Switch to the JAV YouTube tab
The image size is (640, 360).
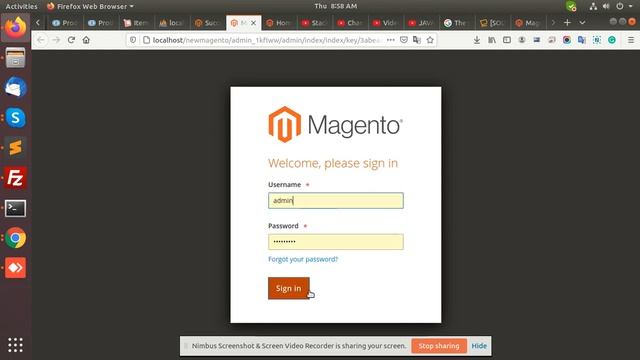click(x=421, y=23)
